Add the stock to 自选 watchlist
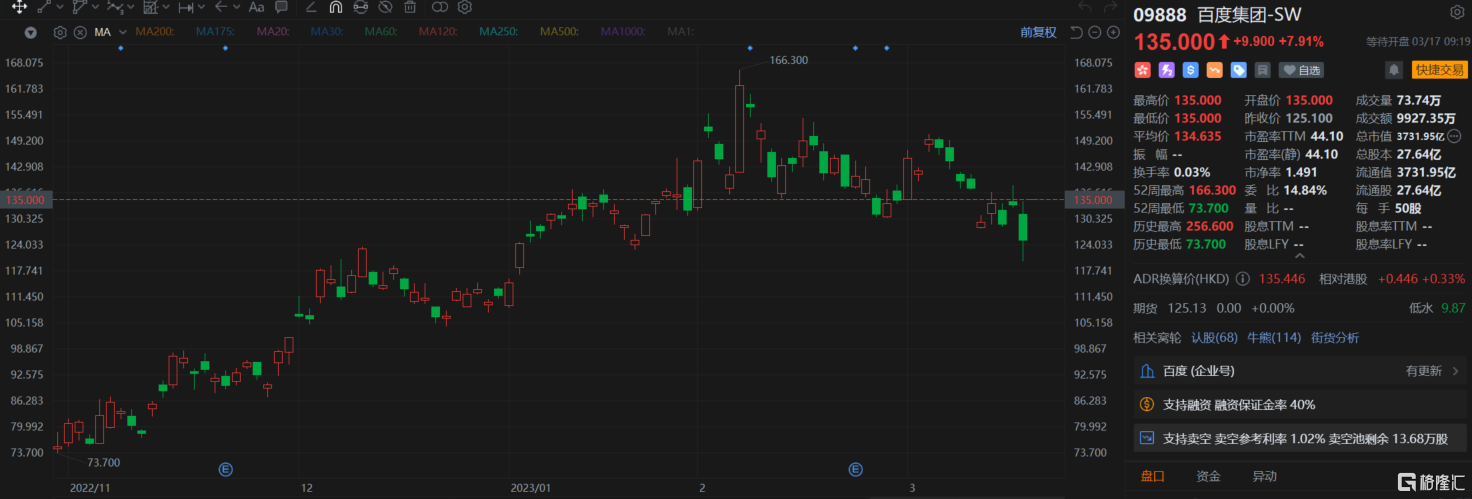This screenshot has height=499, width=1472. pyautogui.click(x=1301, y=70)
